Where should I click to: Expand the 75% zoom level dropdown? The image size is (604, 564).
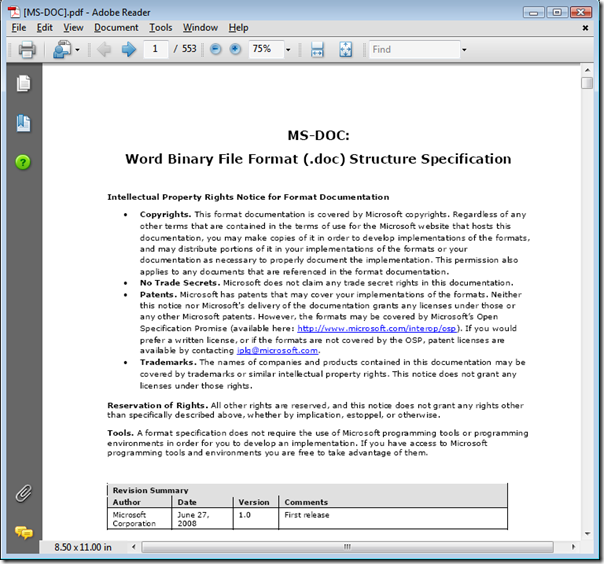(x=288, y=50)
